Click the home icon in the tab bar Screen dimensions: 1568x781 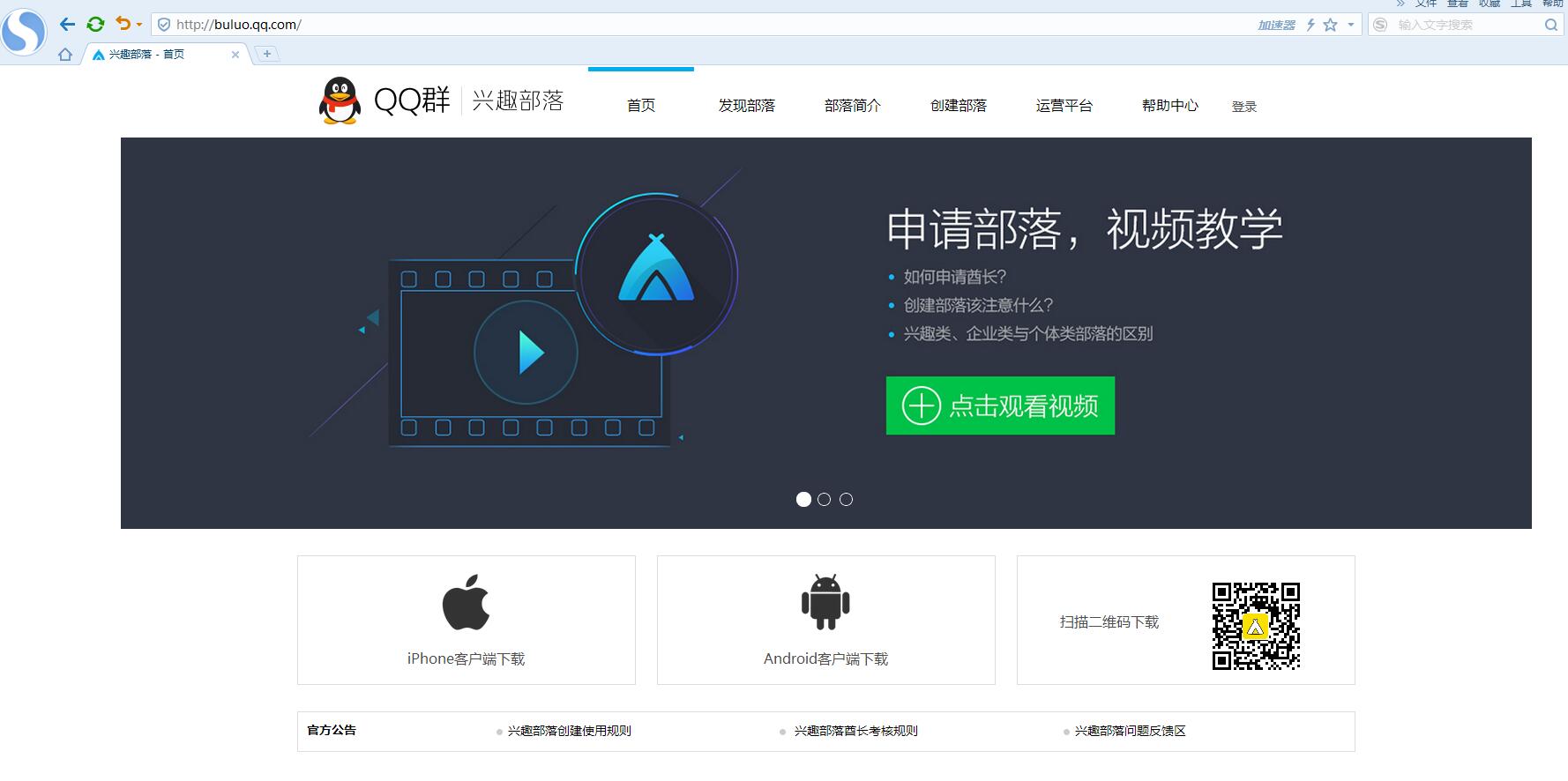tap(65, 55)
